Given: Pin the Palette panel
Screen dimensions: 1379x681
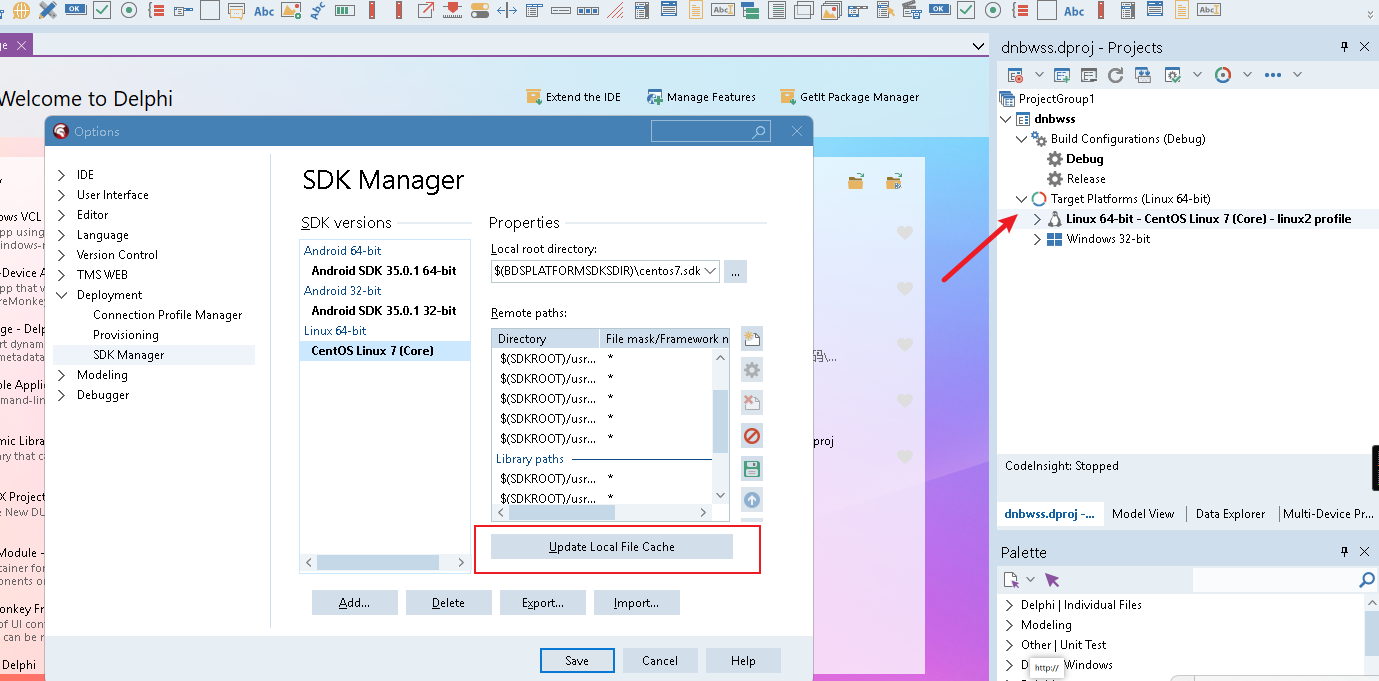Looking at the screenshot, I should point(1345,552).
